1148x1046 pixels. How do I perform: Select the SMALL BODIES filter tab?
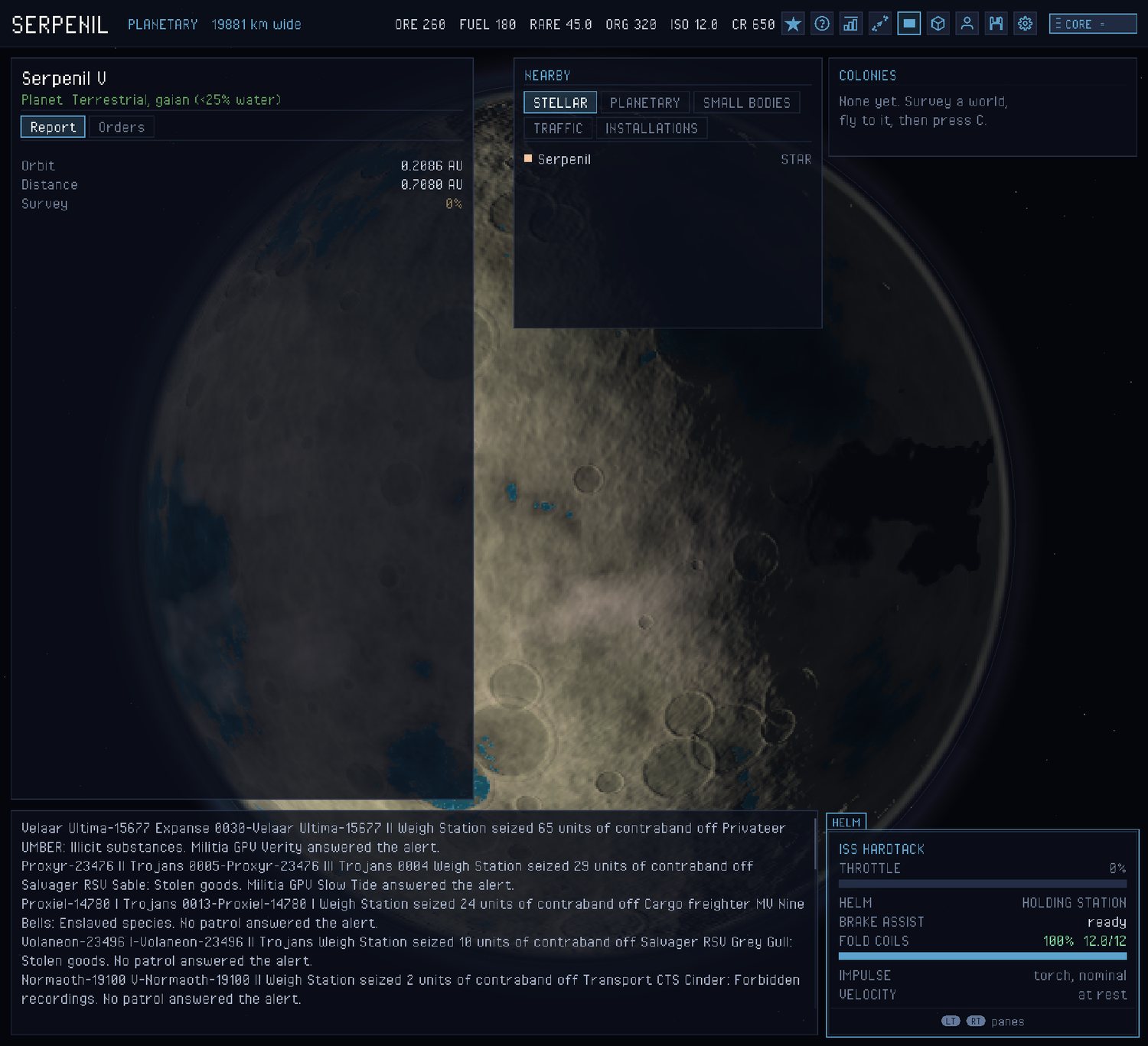tap(747, 103)
